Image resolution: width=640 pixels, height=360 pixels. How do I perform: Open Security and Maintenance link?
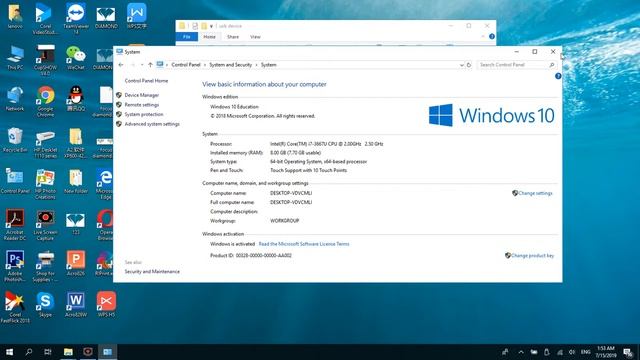click(x=152, y=271)
